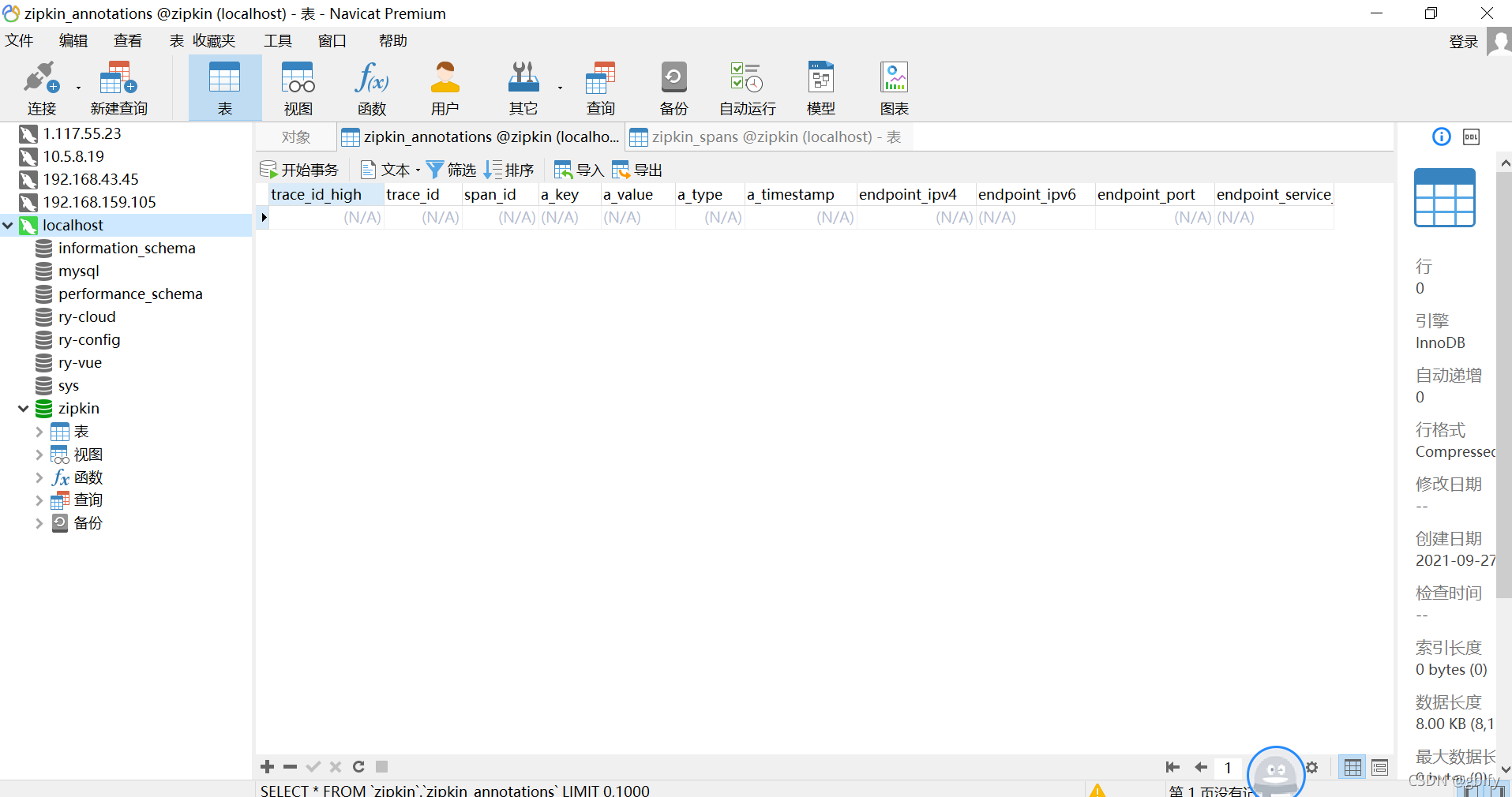Show the info panel icon
The height and width of the screenshot is (797, 1512).
tap(1442, 137)
